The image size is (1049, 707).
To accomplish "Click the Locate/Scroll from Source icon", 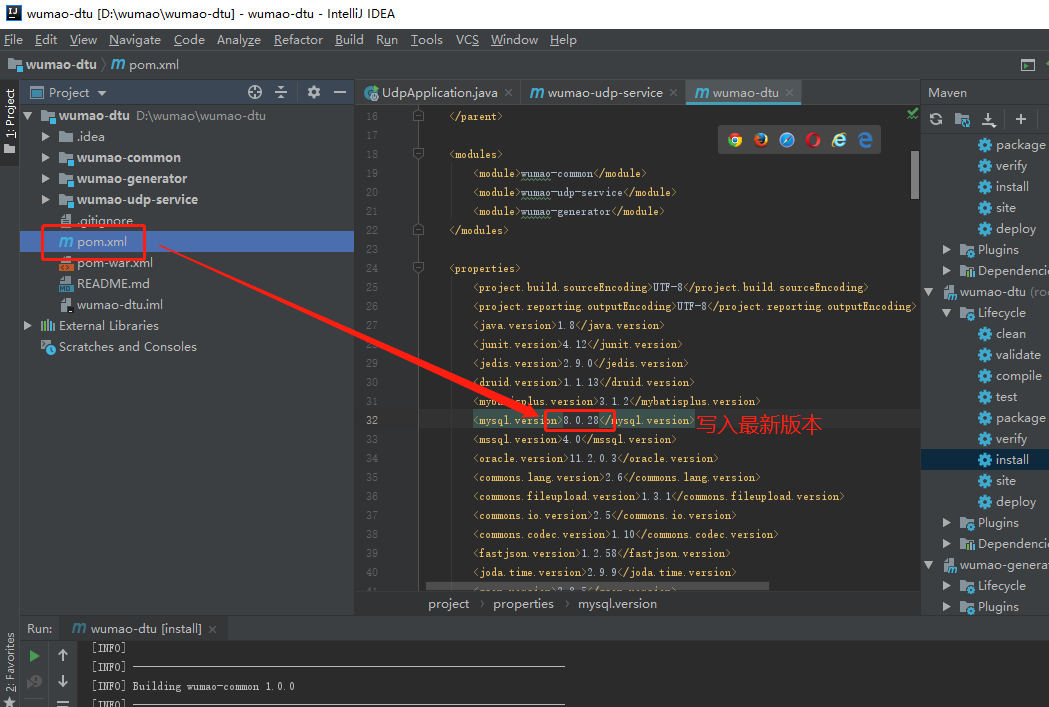I will (254, 92).
